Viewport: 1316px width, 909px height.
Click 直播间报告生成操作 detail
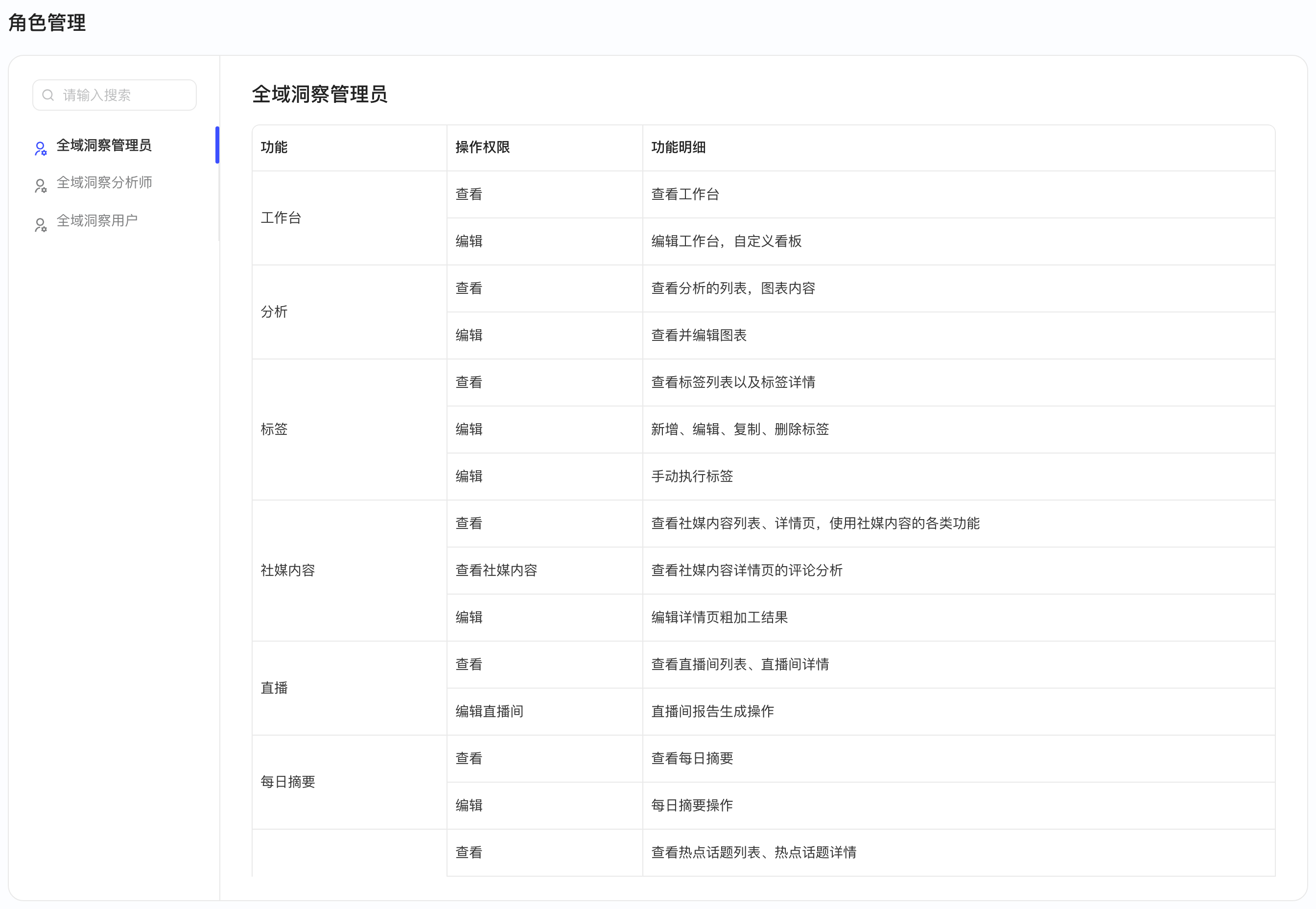(713, 711)
